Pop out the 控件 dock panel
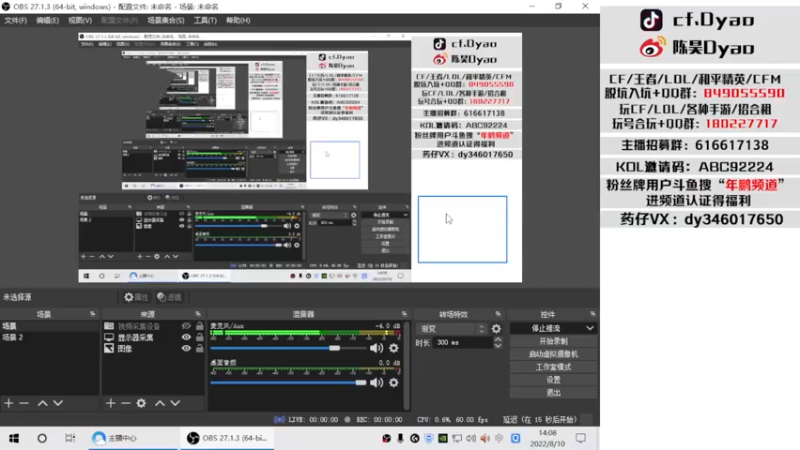Image resolution: width=800 pixels, height=450 pixels. [592, 314]
